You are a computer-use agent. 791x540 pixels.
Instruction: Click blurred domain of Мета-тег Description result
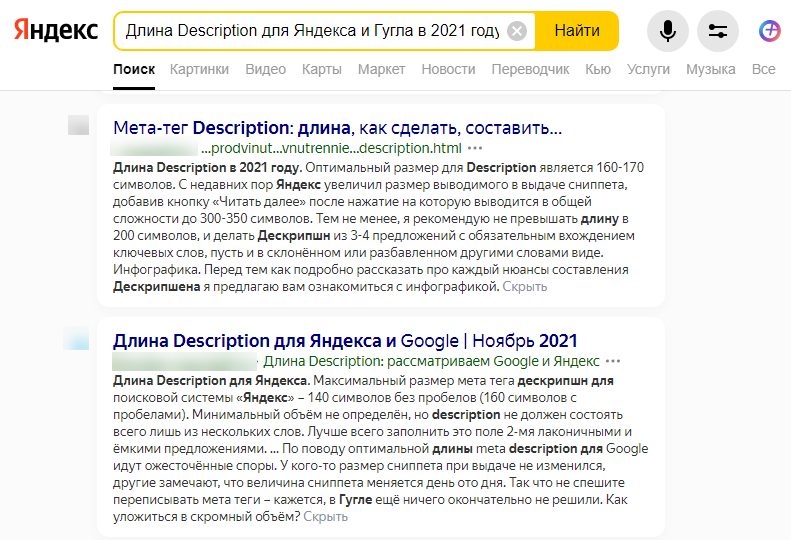[155, 148]
